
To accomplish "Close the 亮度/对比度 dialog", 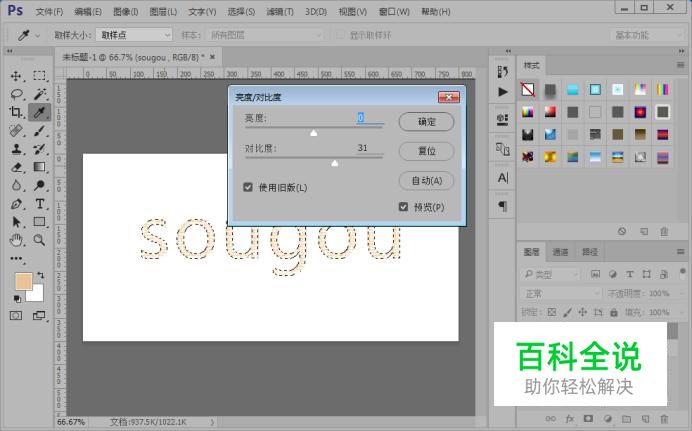I will coord(449,97).
